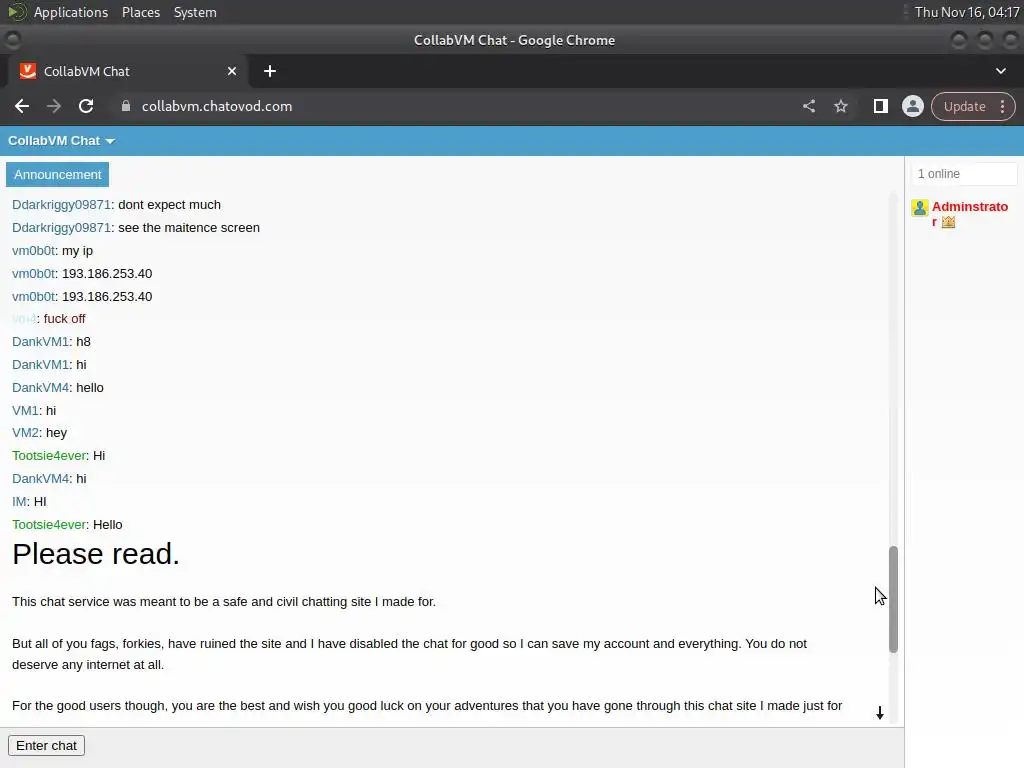The image size is (1024, 768).
Task: Click the crown badge beside Administrator
Action: coord(948,223)
